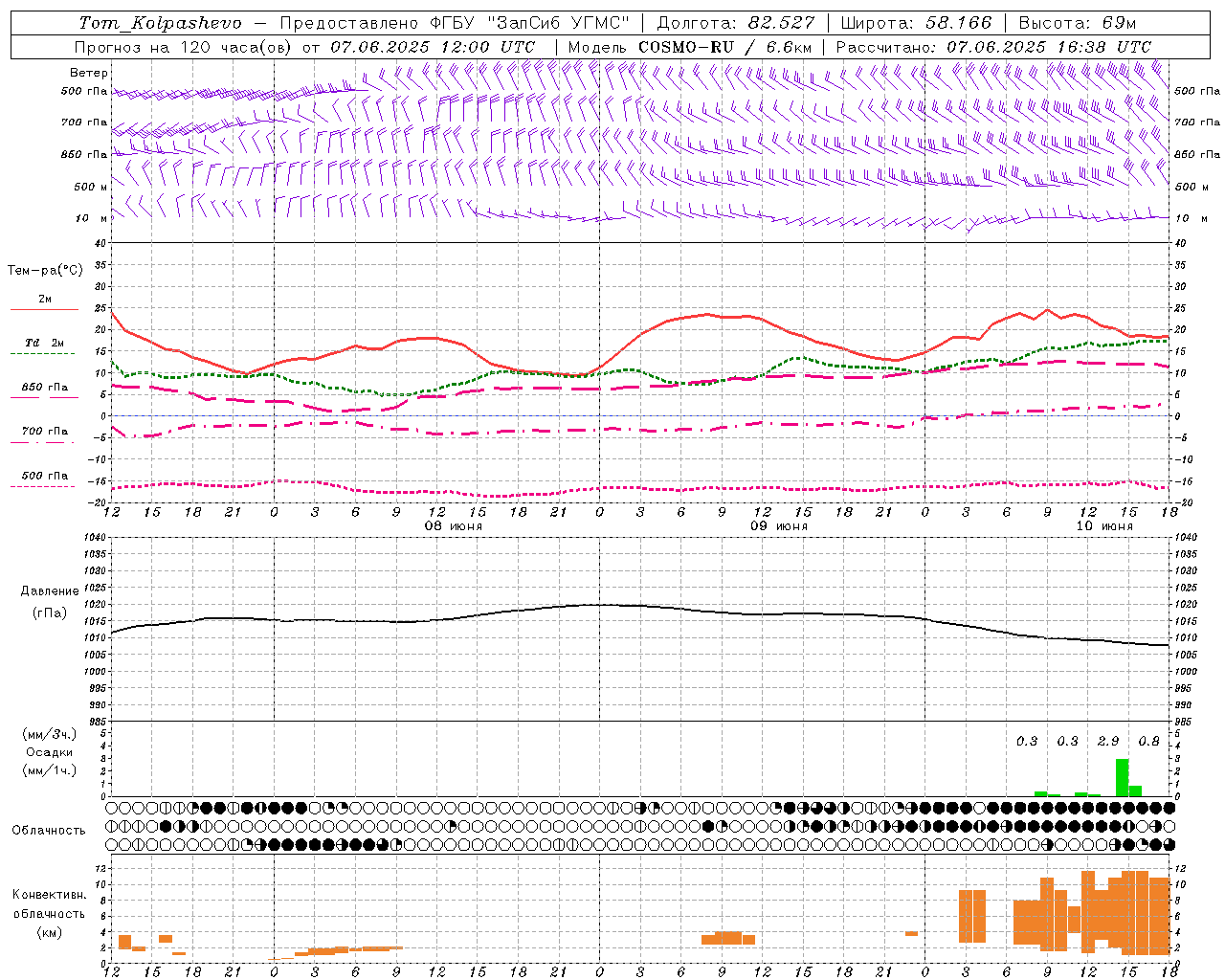Click the Td 2м dew point legend label

tap(45, 343)
